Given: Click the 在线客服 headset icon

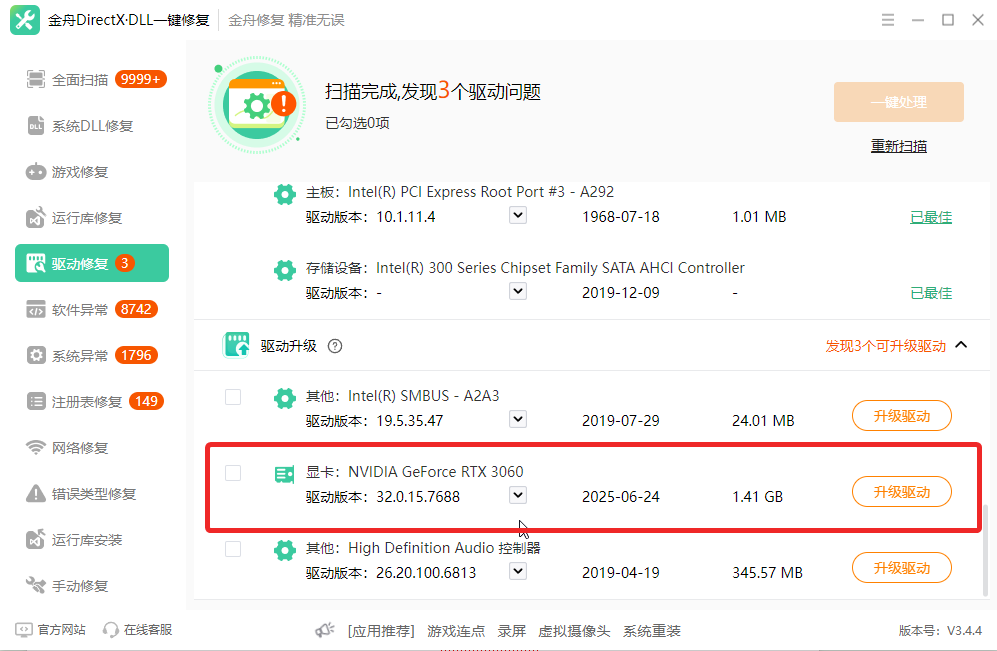Looking at the screenshot, I should (111, 630).
